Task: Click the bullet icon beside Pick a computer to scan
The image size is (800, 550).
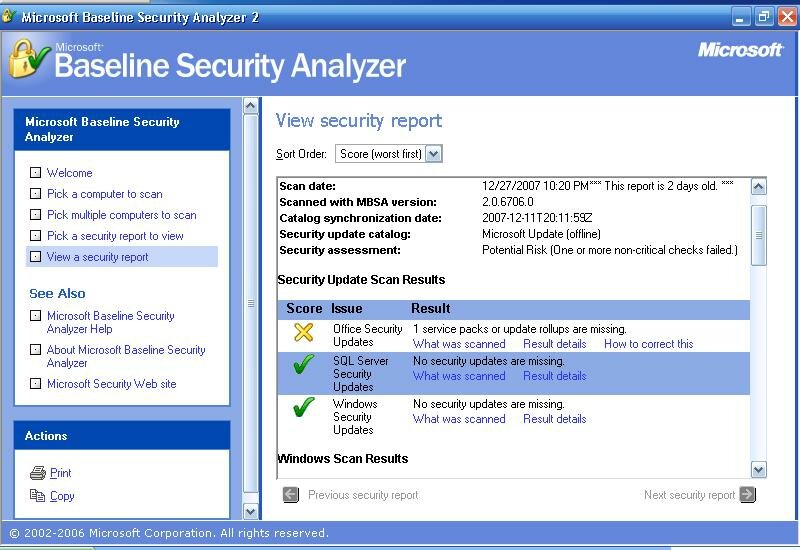Action: [35, 193]
